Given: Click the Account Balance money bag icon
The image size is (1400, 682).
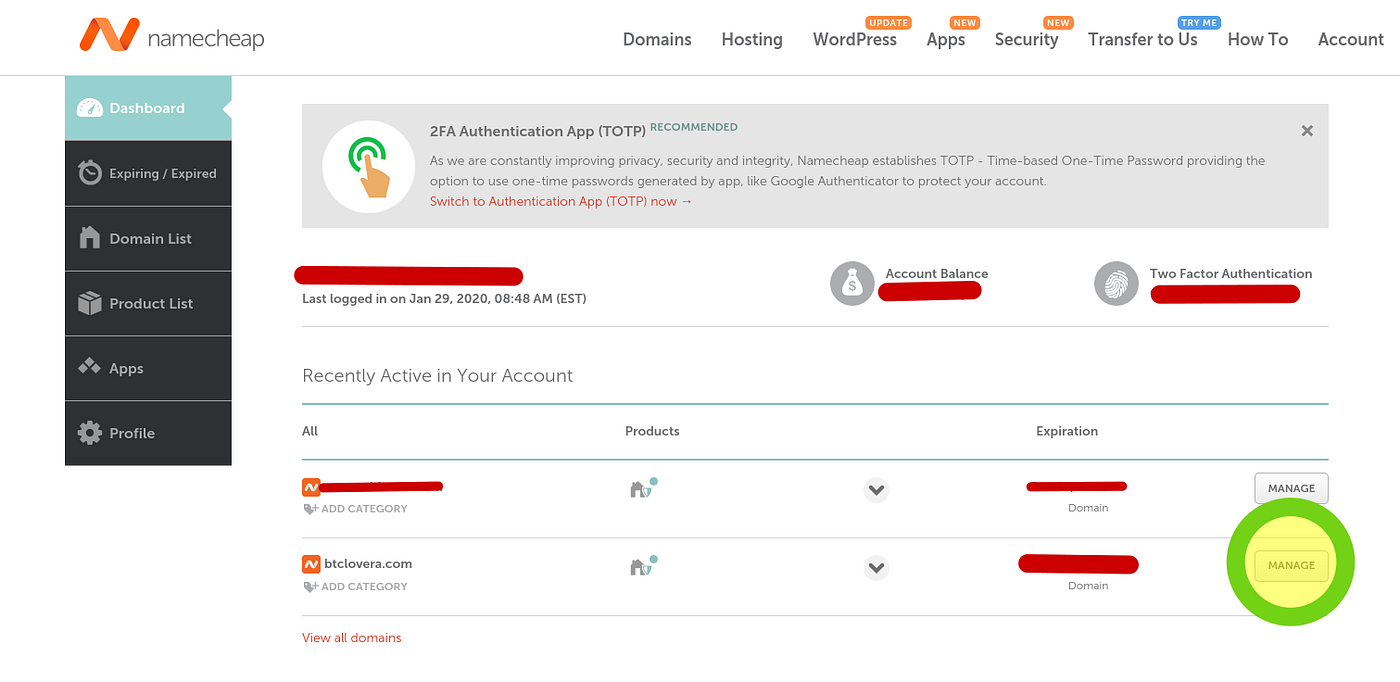Looking at the screenshot, I should click(852, 284).
